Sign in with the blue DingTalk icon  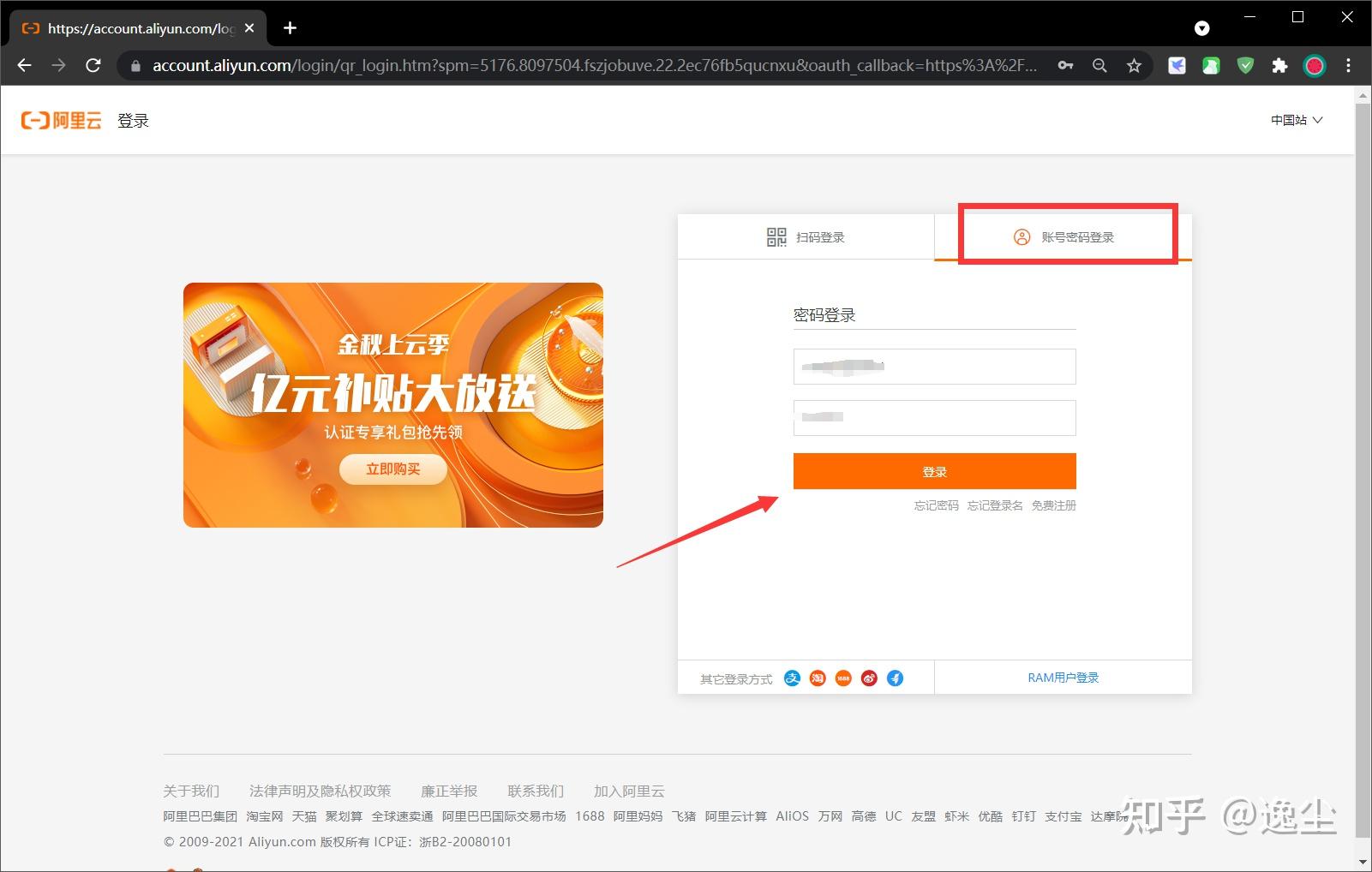click(x=896, y=678)
